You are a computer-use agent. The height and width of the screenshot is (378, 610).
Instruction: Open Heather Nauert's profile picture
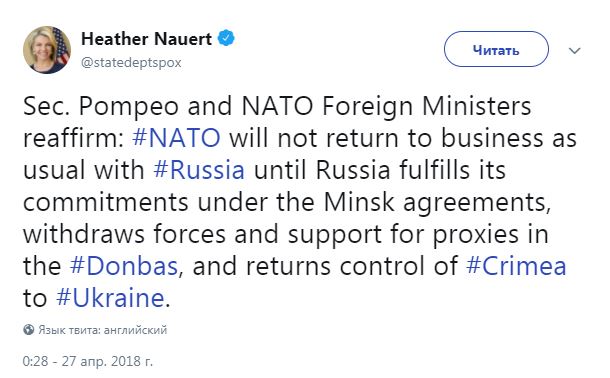47,50
